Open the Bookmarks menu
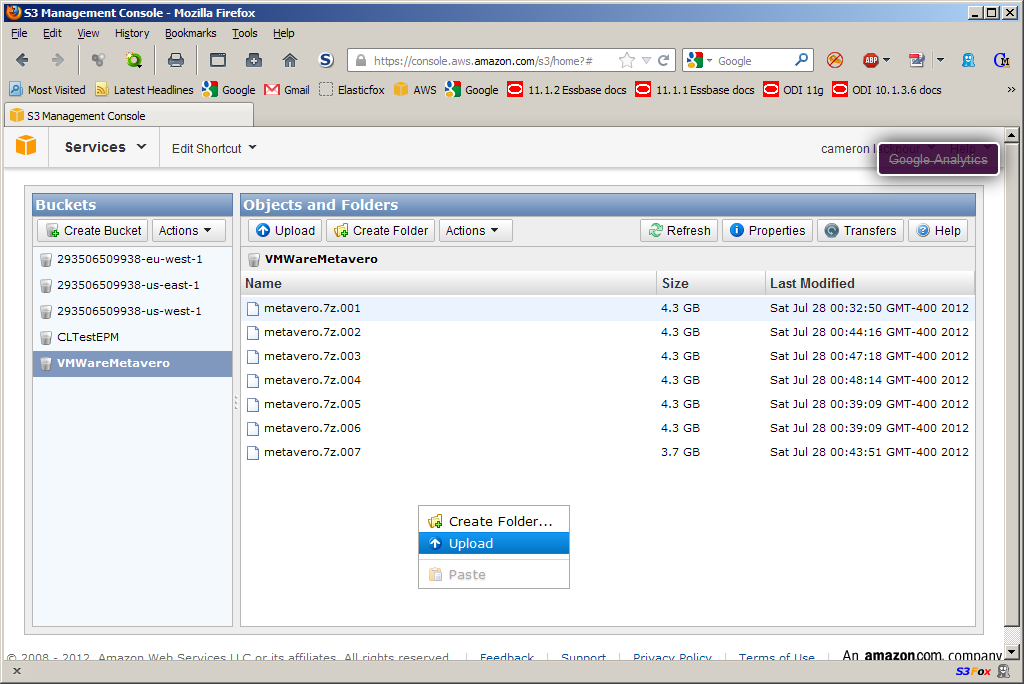The image size is (1024, 684). pos(190,33)
